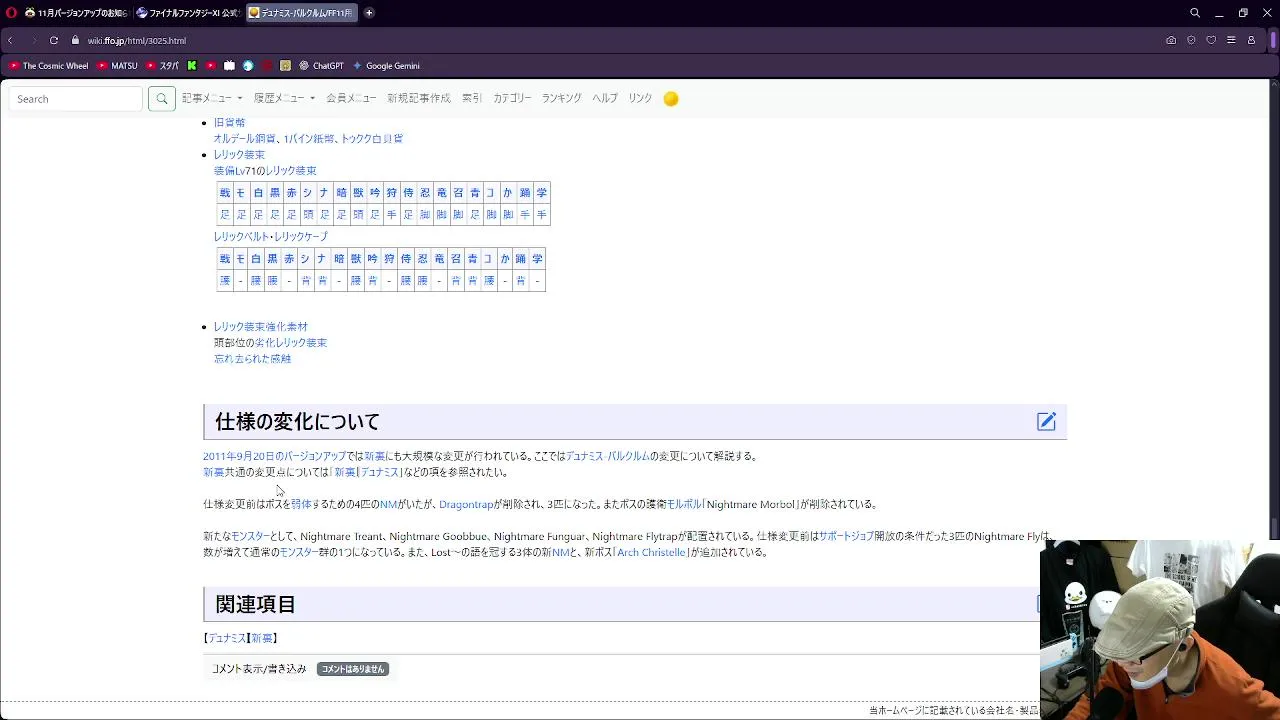Viewport: 1280px width, 720px height.
Task: Open the Opera menu logo
Action: 9,13
